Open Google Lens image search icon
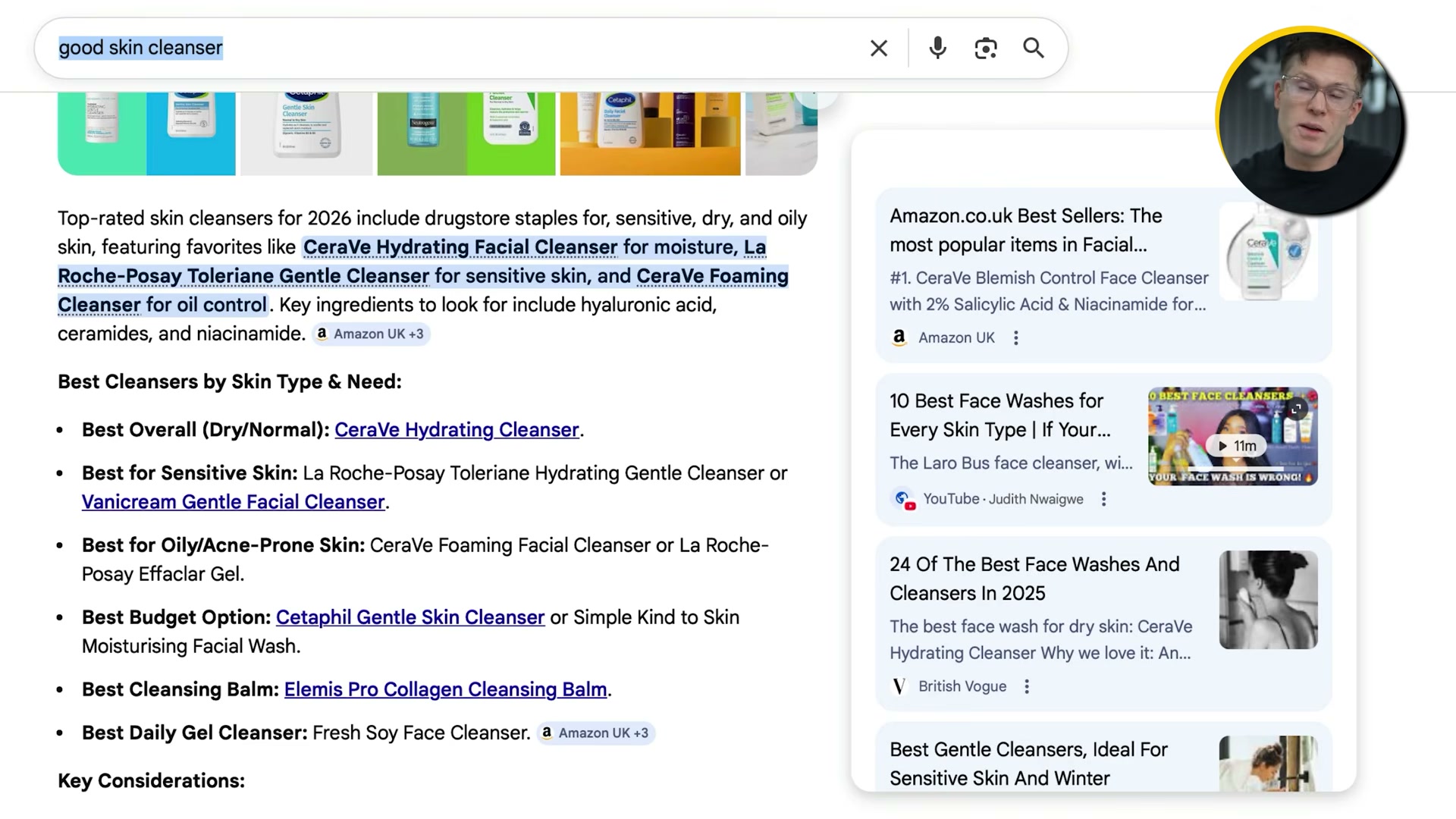The width and height of the screenshot is (1456, 819). coord(985,49)
